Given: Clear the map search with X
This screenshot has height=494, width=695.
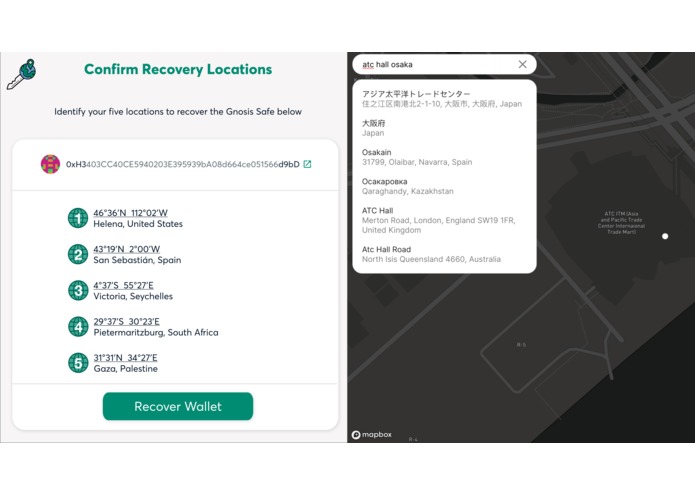Looking at the screenshot, I should tap(523, 64).
